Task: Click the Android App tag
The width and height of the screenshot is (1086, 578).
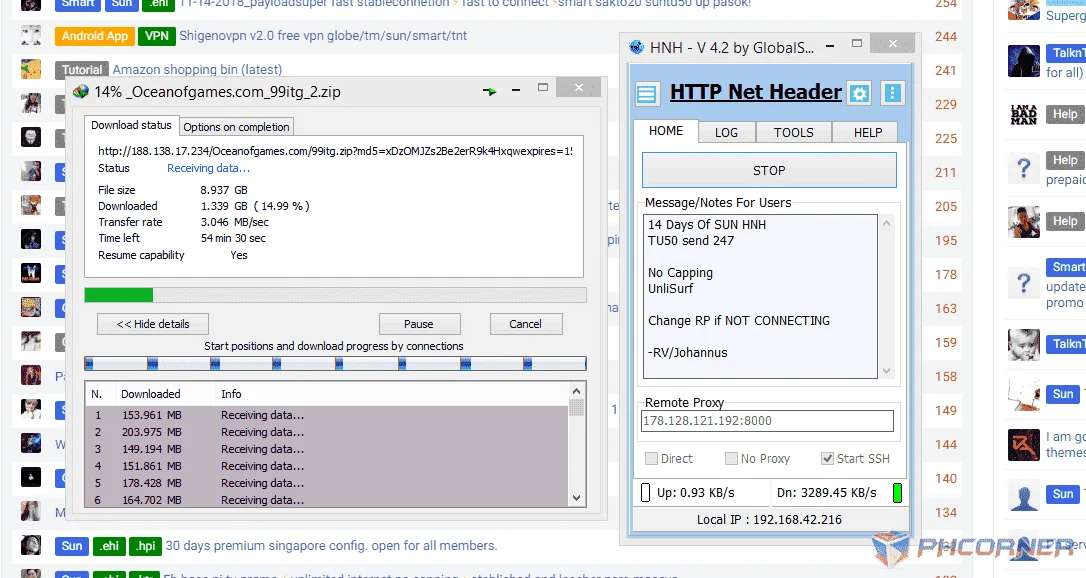Action: tap(94, 36)
